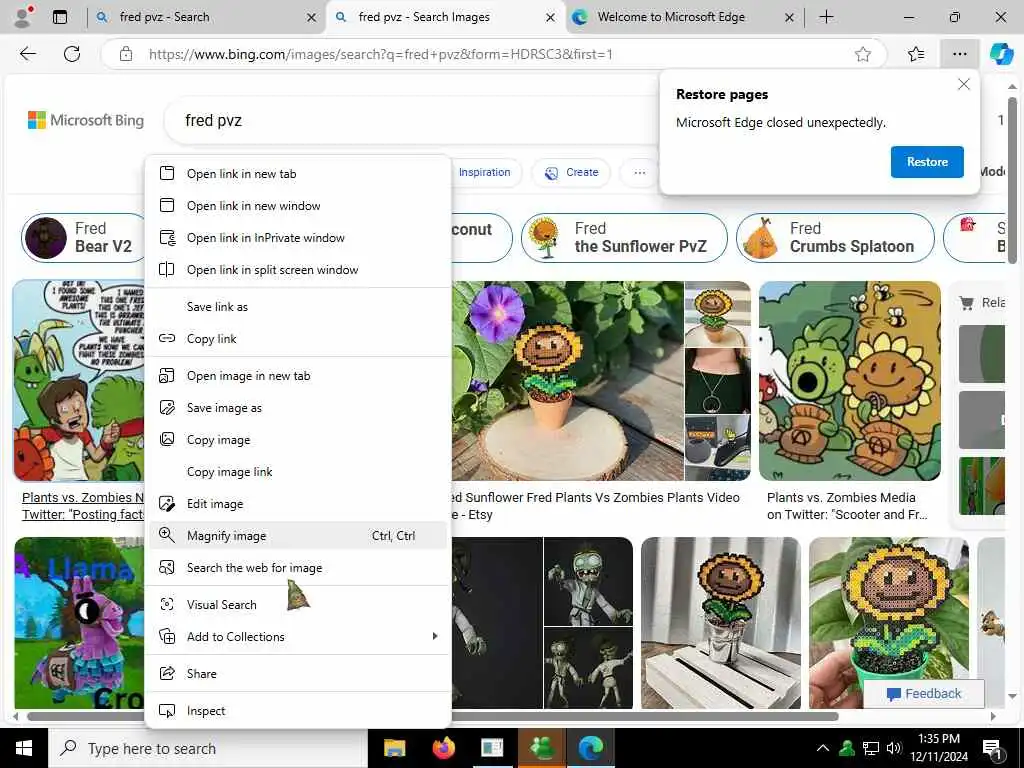Open the profile avatar icon

[24, 17]
